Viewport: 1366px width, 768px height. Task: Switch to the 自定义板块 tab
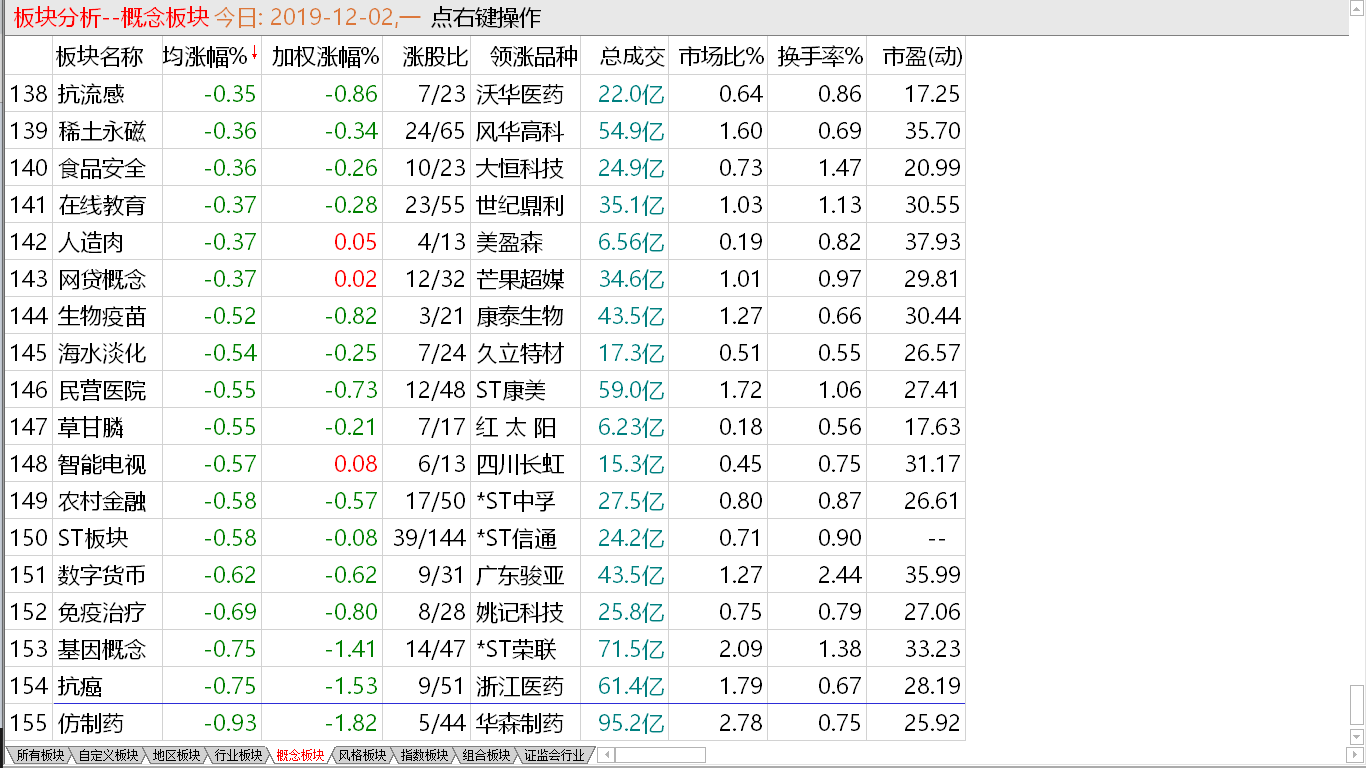[107, 755]
